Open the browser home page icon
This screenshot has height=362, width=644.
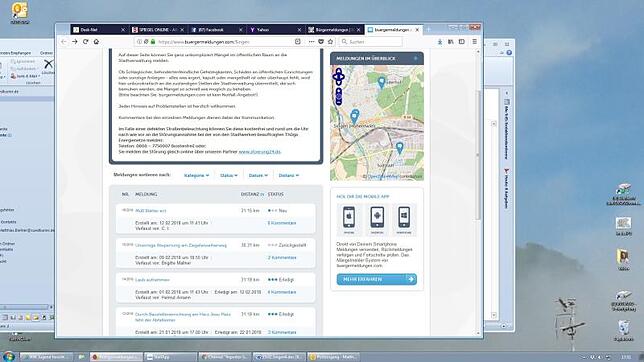[x=96, y=42]
